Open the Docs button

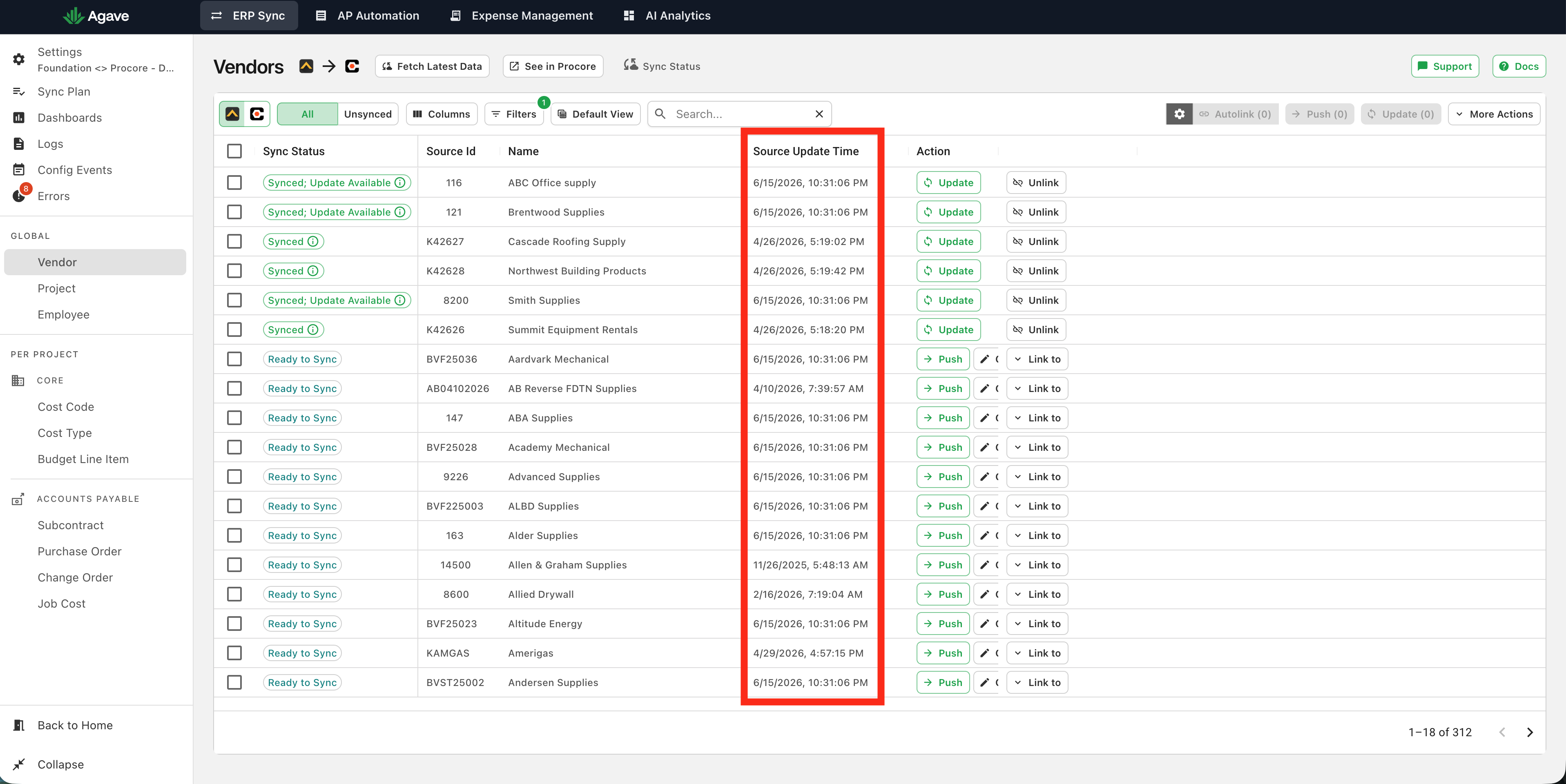pyautogui.click(x=1519, y=66)
